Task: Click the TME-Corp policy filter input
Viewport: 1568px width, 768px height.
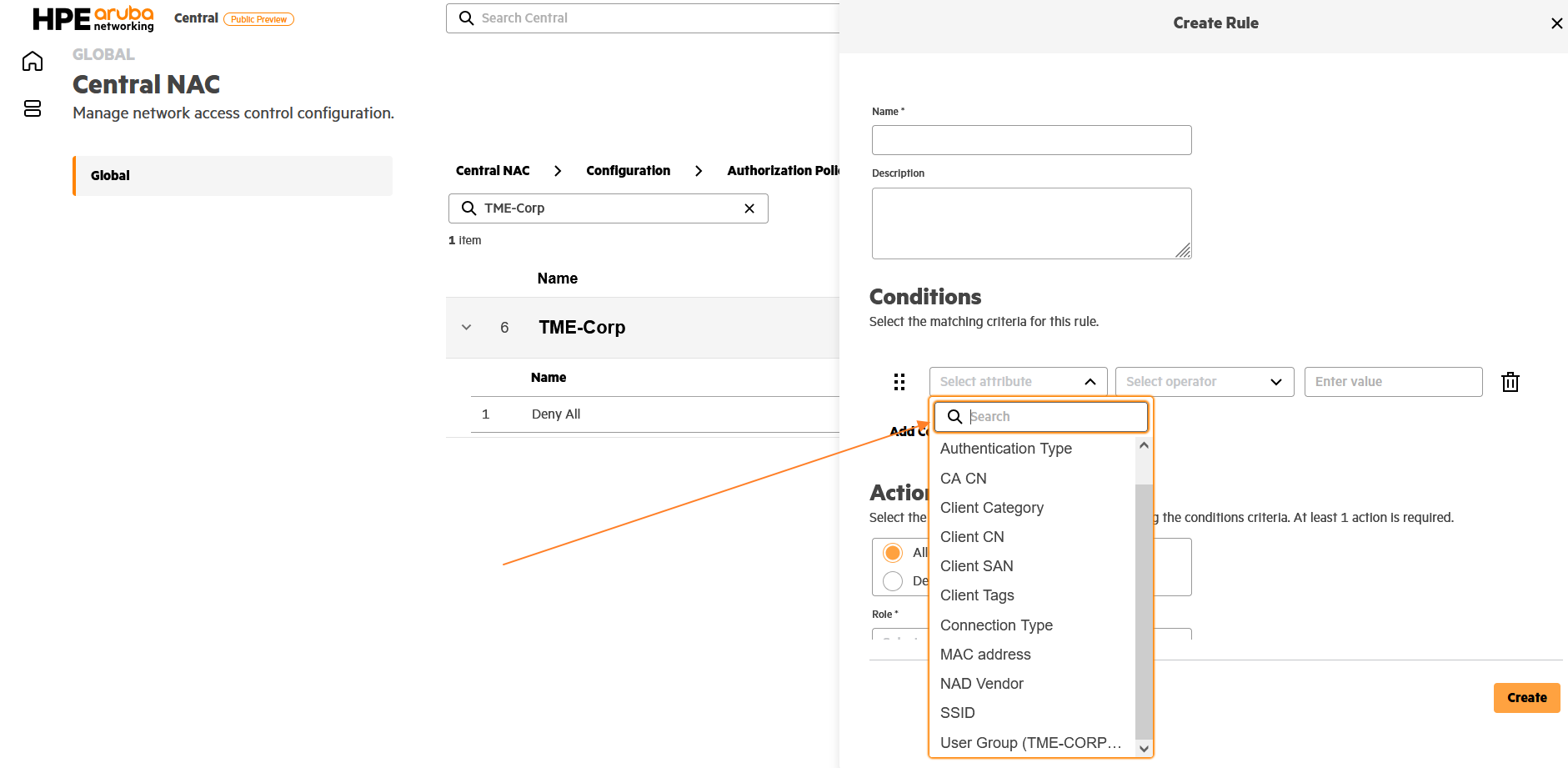Action: 608,208
